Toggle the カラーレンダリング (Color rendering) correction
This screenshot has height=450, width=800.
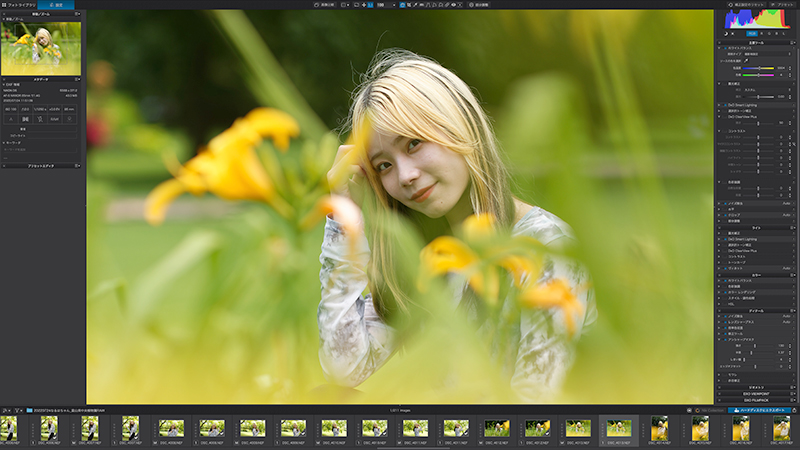[725, 292]
